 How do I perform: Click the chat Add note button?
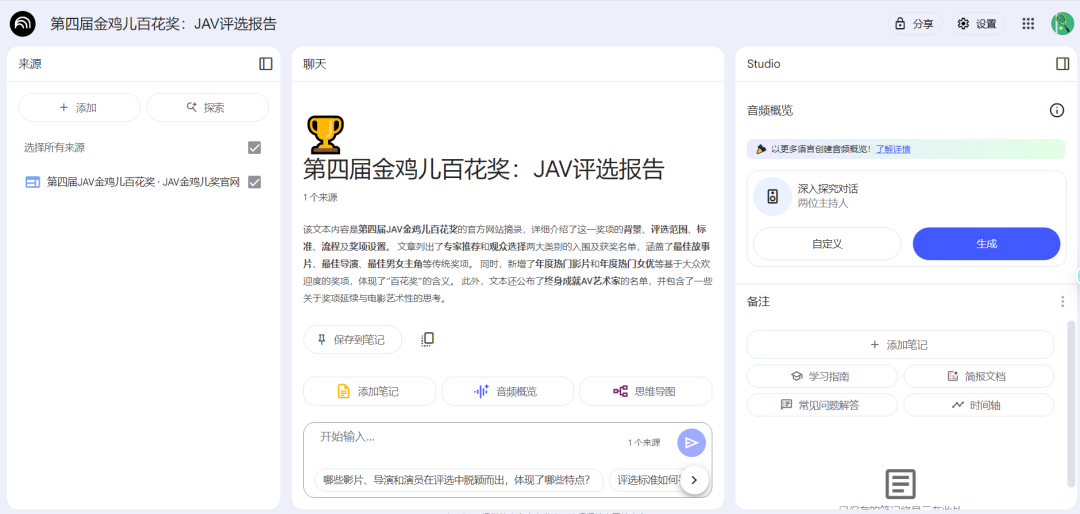[x=369, y=391]
